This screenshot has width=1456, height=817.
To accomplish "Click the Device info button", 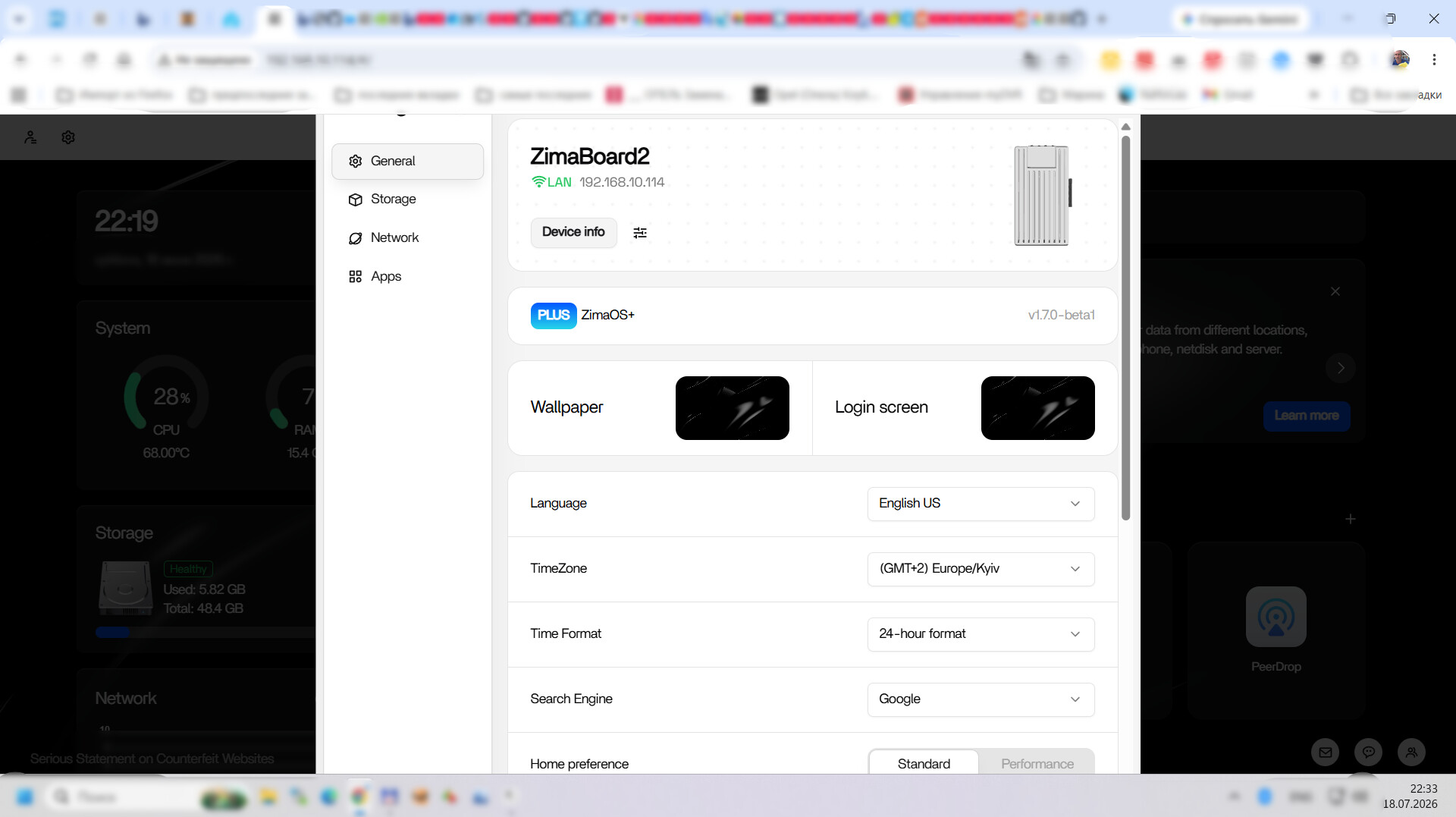I will [x=573, y=232].
